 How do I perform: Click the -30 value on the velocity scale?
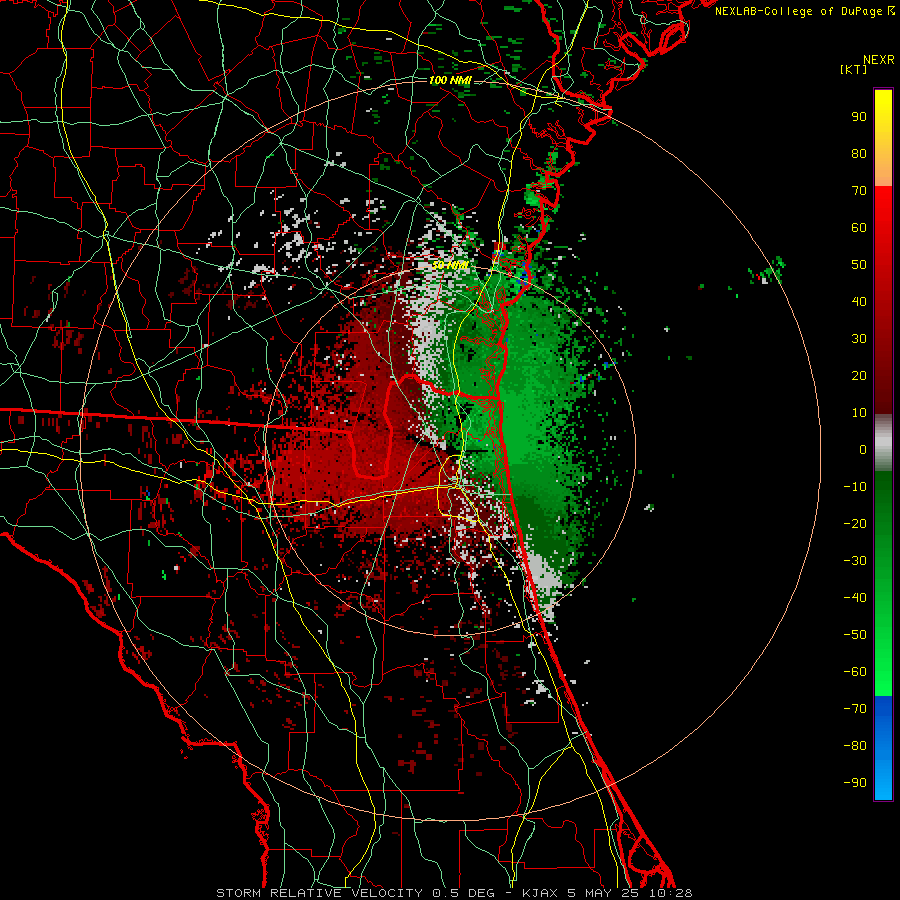pyautogui.click(x=855, y=561)
